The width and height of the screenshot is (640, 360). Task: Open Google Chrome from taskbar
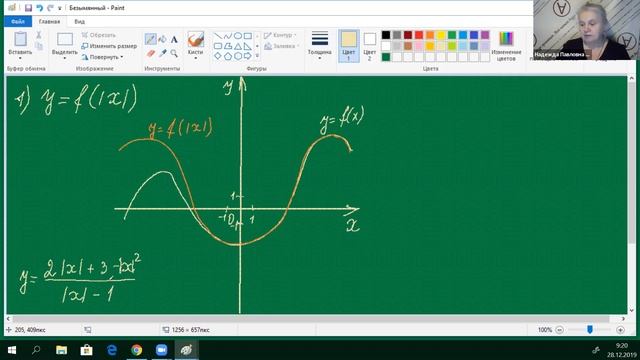[136, 350]
